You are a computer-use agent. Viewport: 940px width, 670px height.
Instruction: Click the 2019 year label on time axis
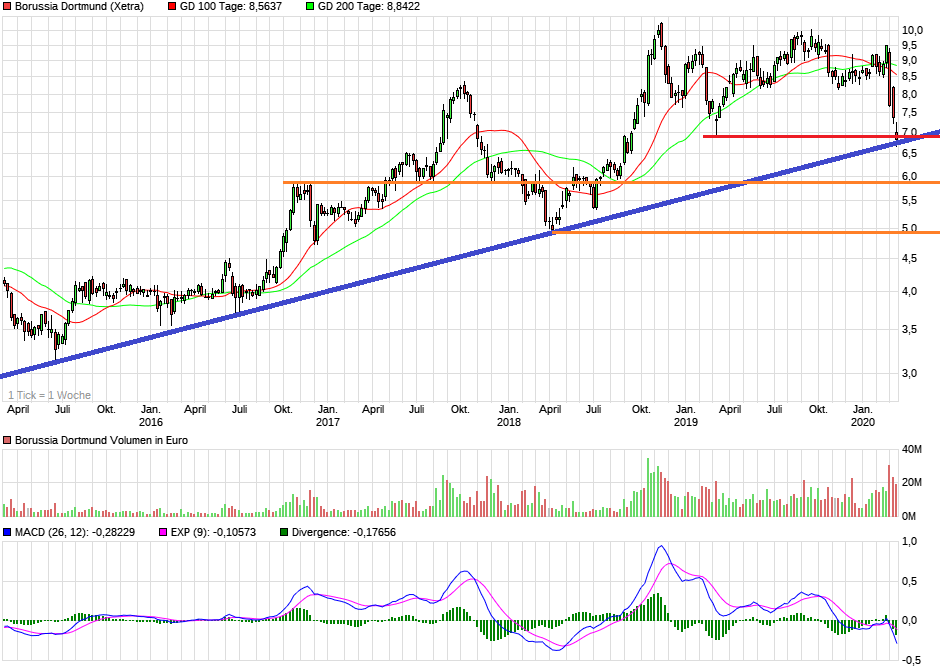(686, 422)
